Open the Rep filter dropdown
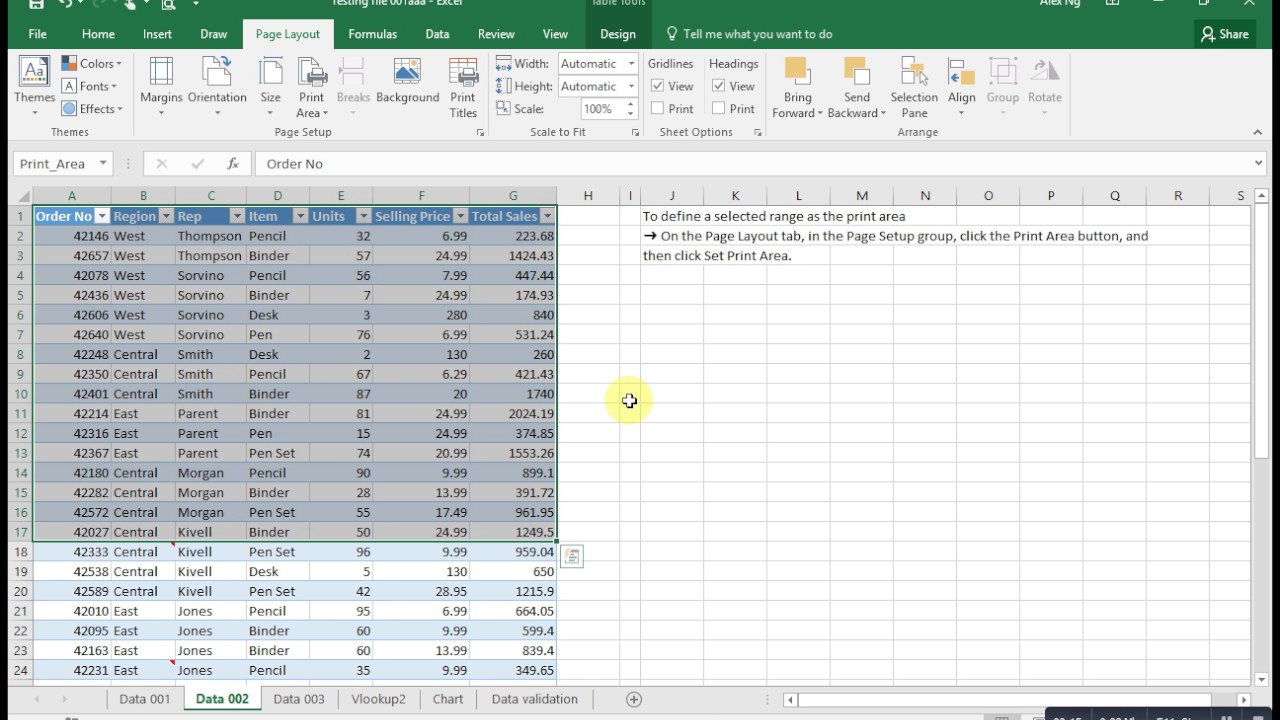 pos(237,216)
